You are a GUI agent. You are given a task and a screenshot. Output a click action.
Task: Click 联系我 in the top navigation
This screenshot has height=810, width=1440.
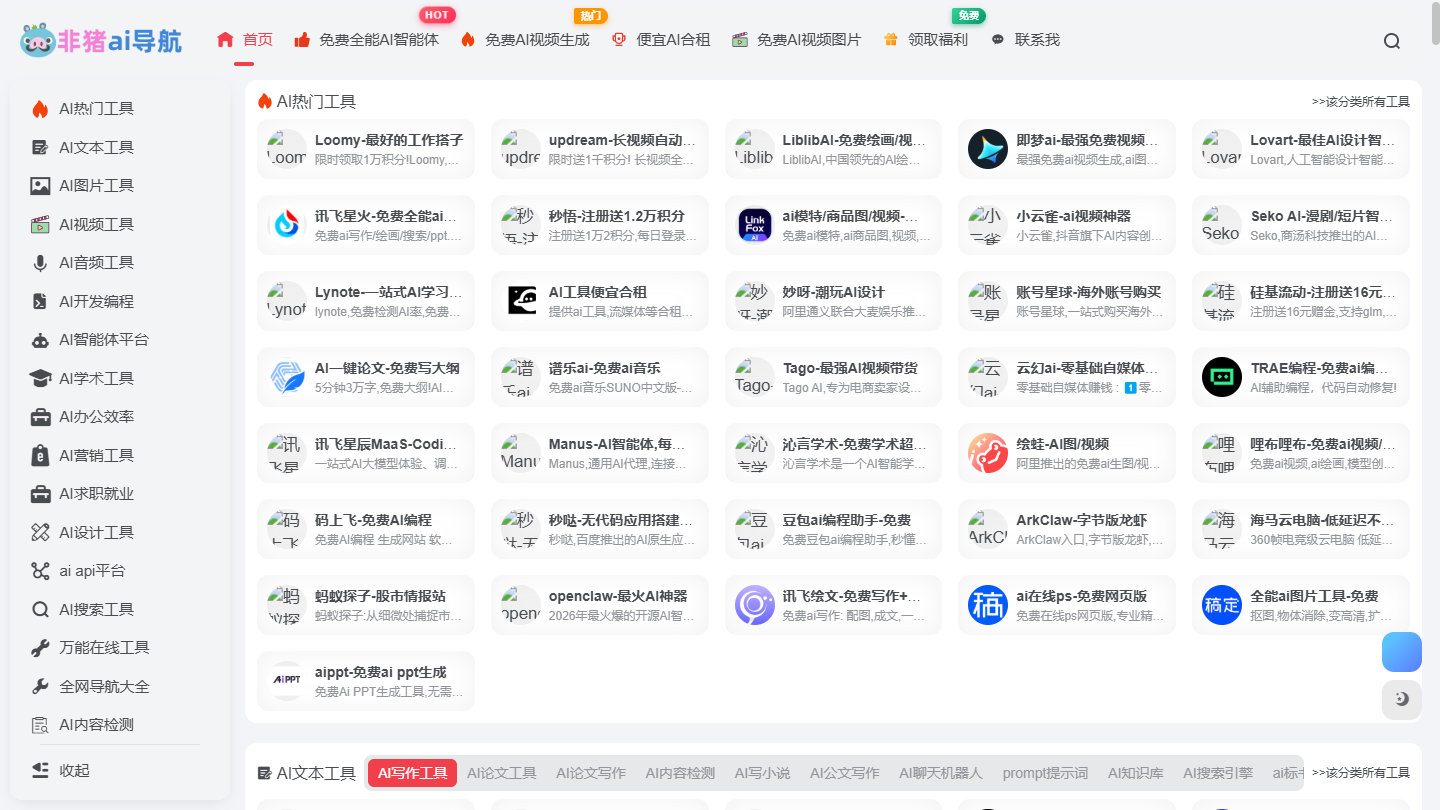(1025, 40)
